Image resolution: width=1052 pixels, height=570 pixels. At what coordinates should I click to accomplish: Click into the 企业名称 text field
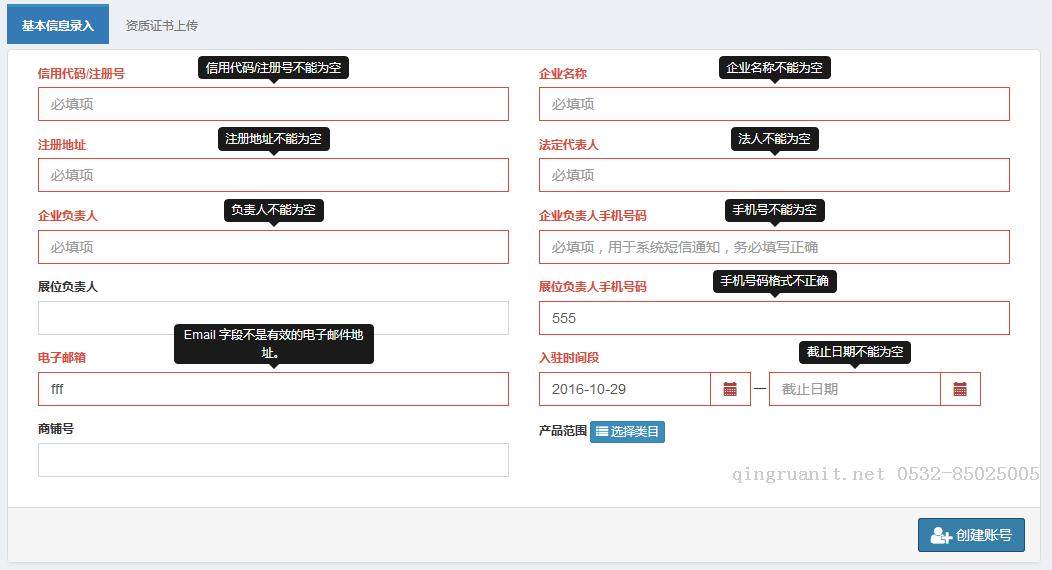(773, 104)
